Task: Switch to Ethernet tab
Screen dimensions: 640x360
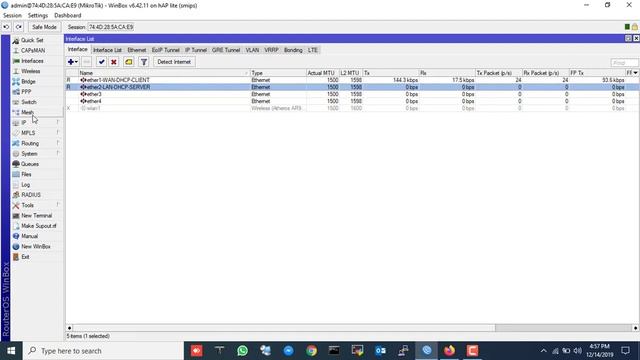Action: point(137,50)
